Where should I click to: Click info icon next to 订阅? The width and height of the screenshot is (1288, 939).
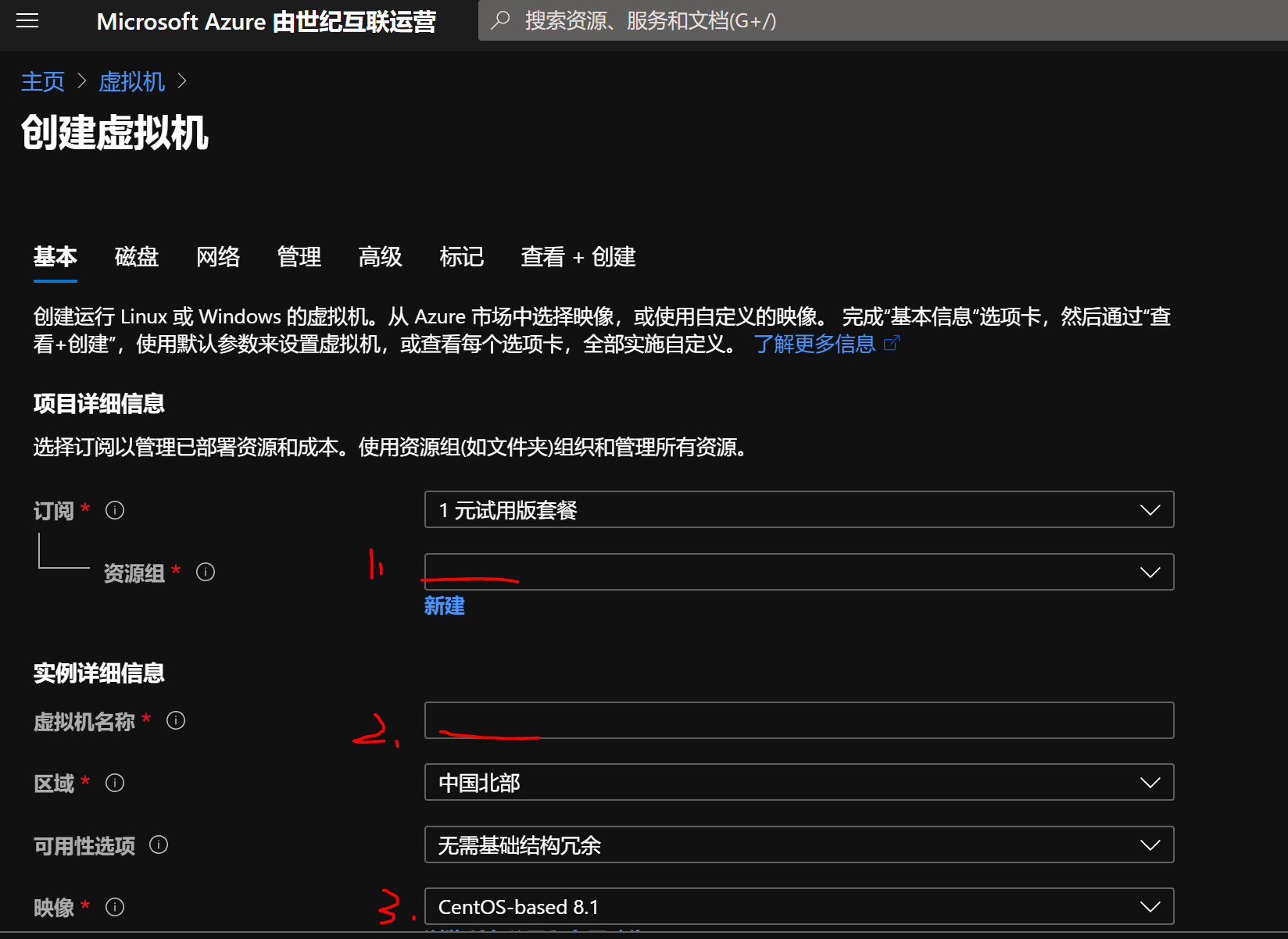[x=115, y=510]
